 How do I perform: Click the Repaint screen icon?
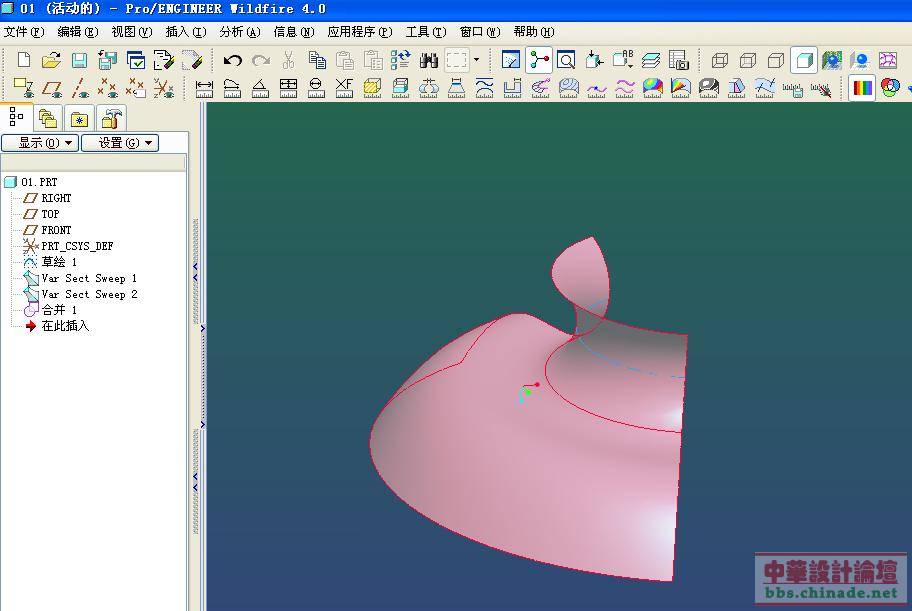[510, 60]
